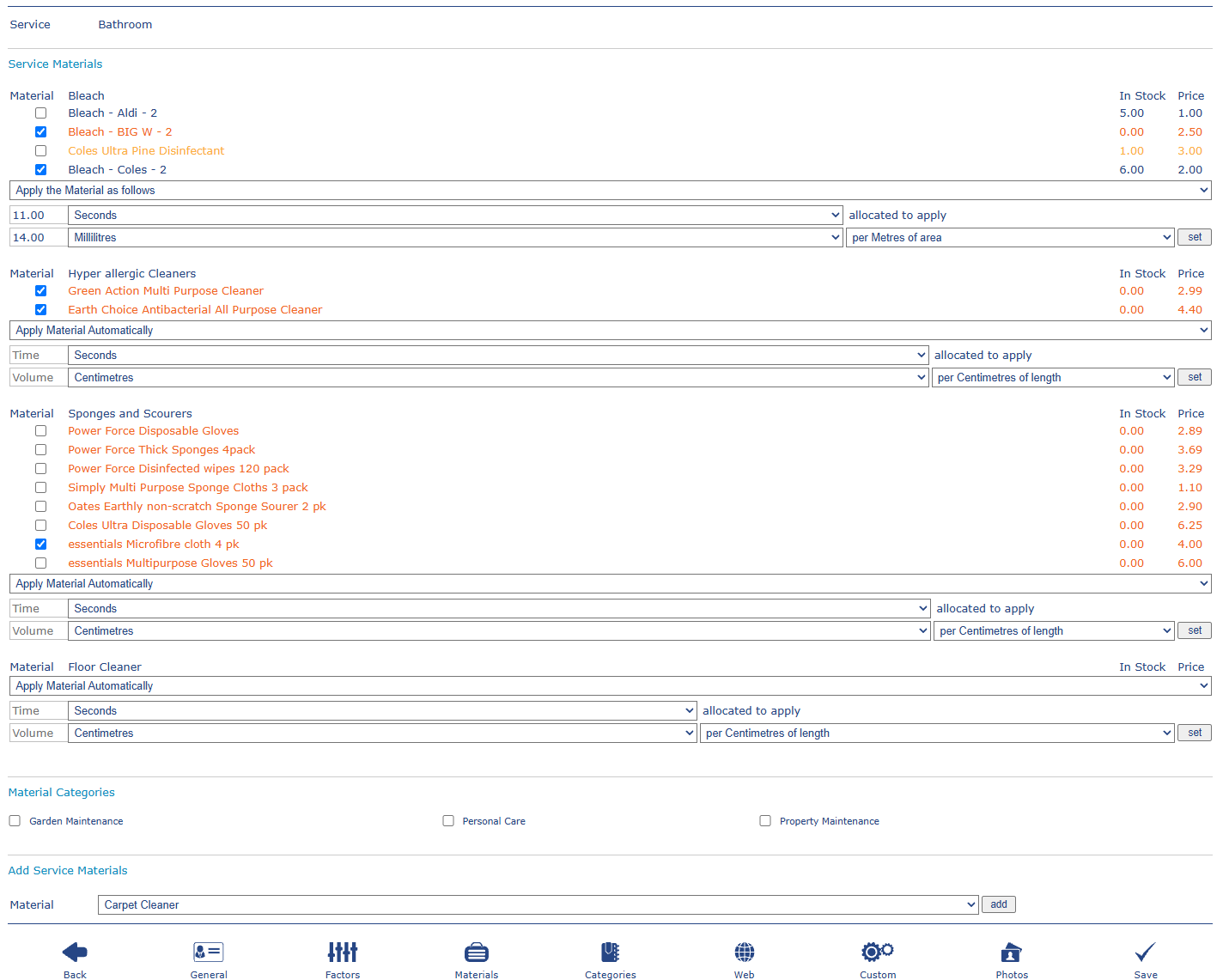The image size is (1229, 980).
Task: Check the Bleach - Aldi - 2 checkbox
Action: point(40,113)
